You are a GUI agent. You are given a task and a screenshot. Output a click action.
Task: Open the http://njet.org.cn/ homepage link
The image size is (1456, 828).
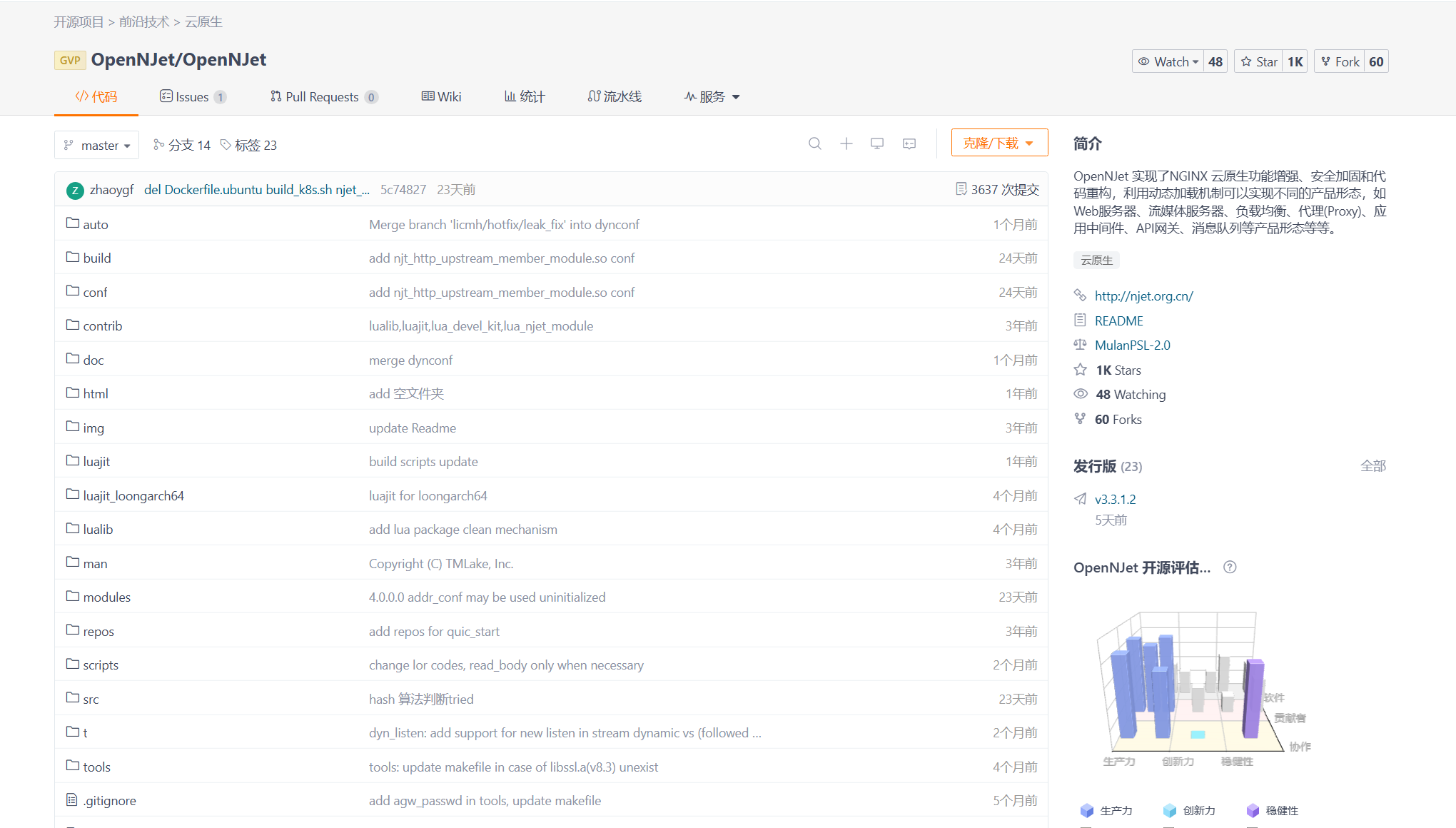tap(1143, 296)
